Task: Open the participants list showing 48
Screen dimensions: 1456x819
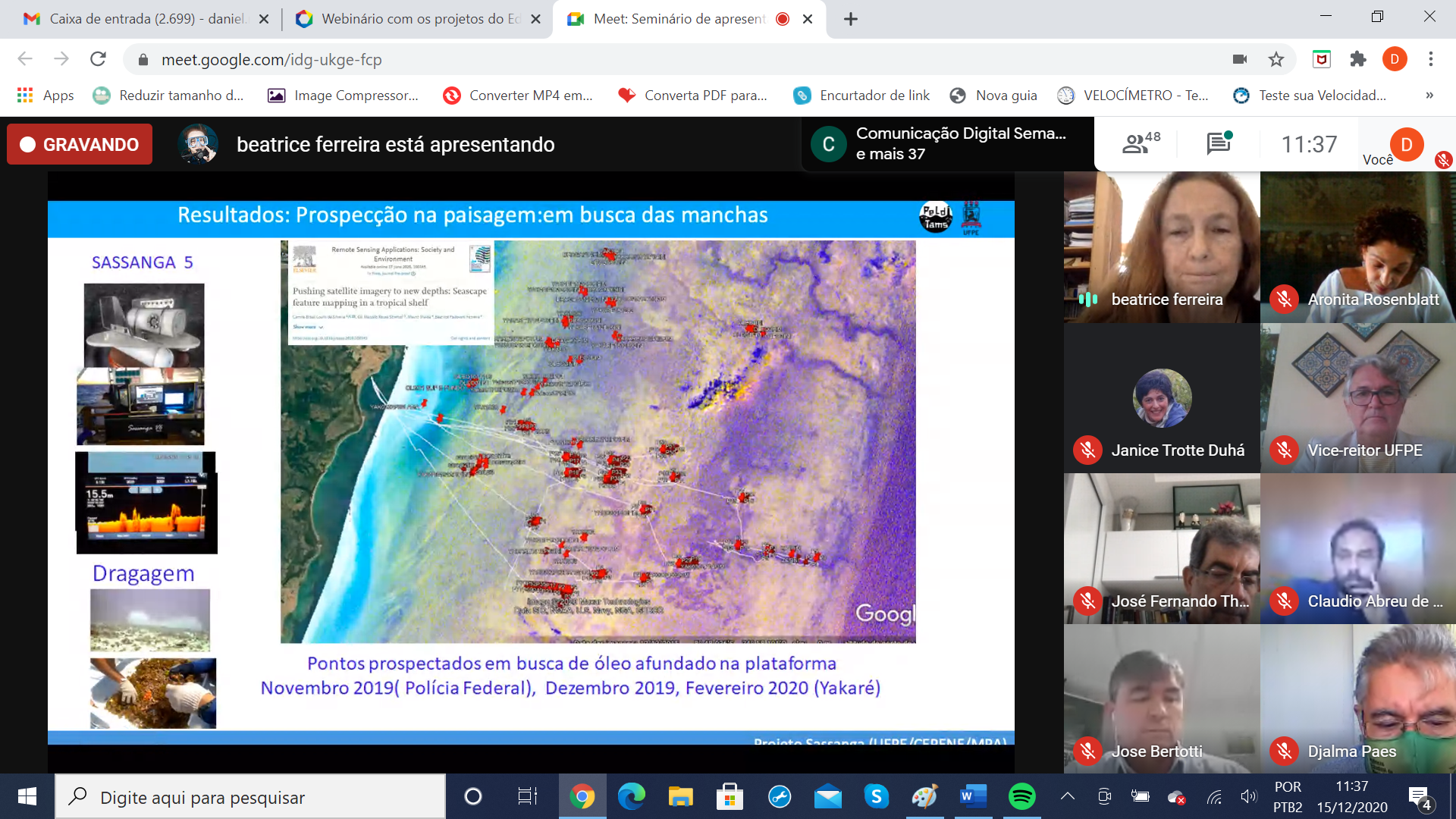Action: pyautogui.click(x=1141, y=143)
